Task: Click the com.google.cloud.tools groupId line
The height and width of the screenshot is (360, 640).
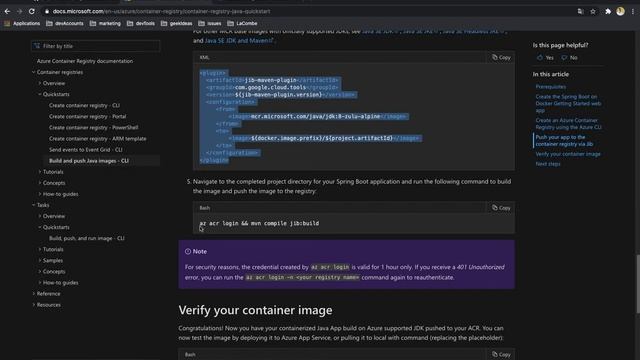Action: (272, 87)
